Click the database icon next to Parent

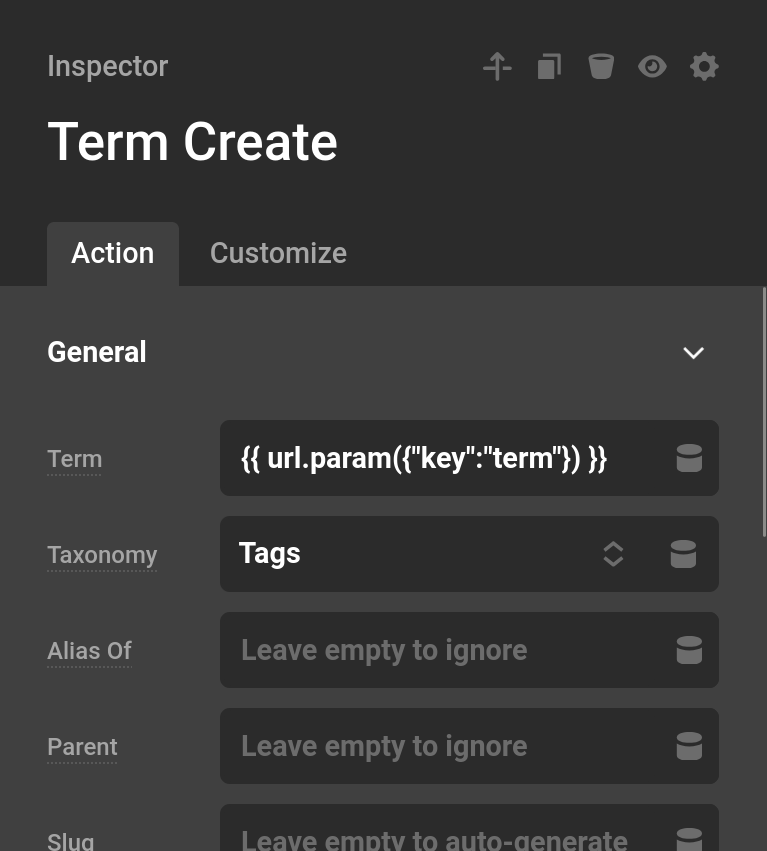689,746
